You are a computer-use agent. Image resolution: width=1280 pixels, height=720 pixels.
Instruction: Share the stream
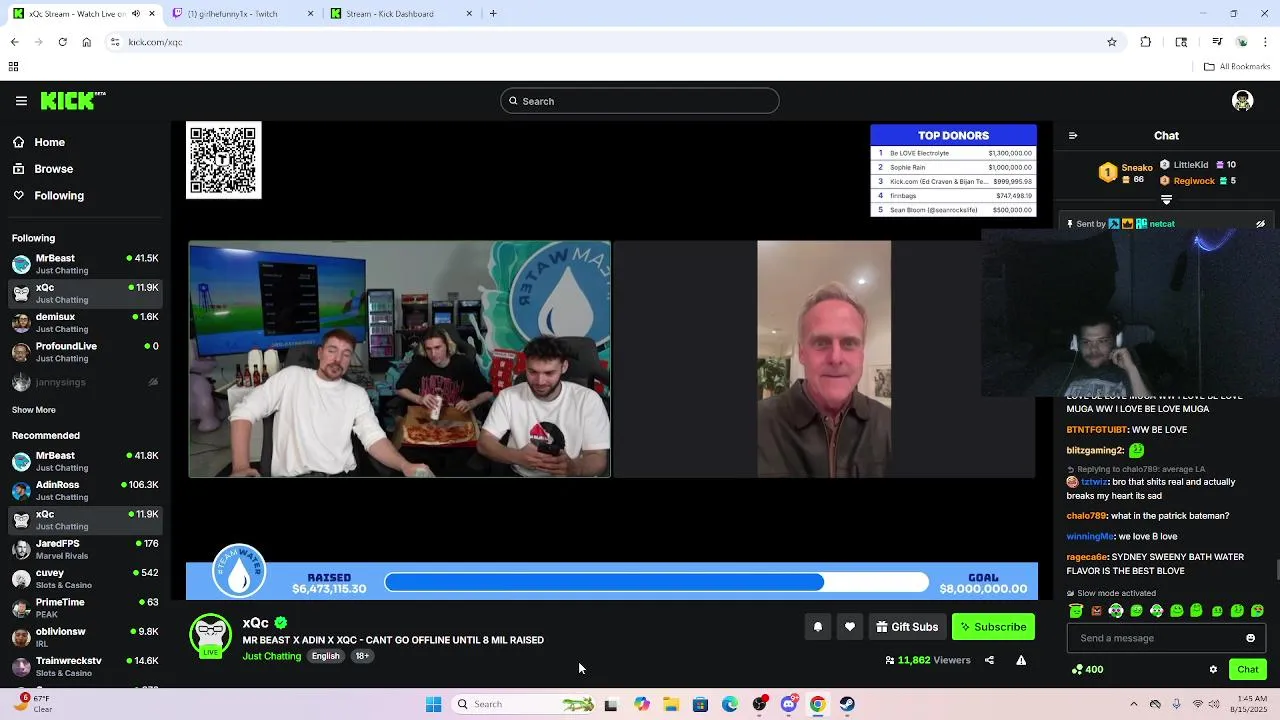[x=989, y=660]
